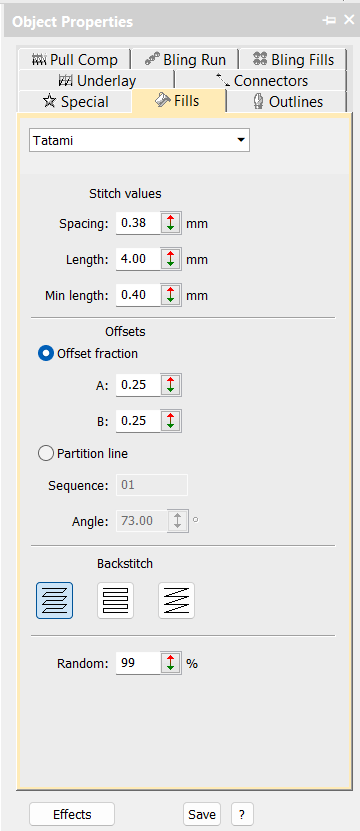Click the Random percentage arrow stepper

point(170,663)
